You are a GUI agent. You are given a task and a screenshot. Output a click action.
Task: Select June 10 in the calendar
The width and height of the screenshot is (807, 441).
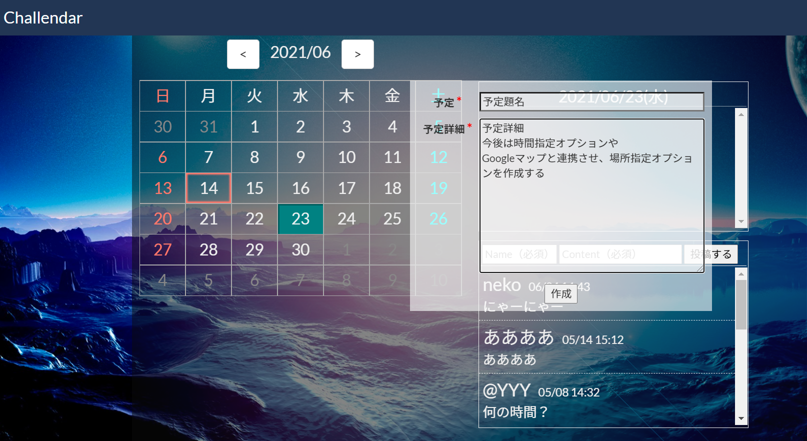pyautogui.click(x=346, y=157)
